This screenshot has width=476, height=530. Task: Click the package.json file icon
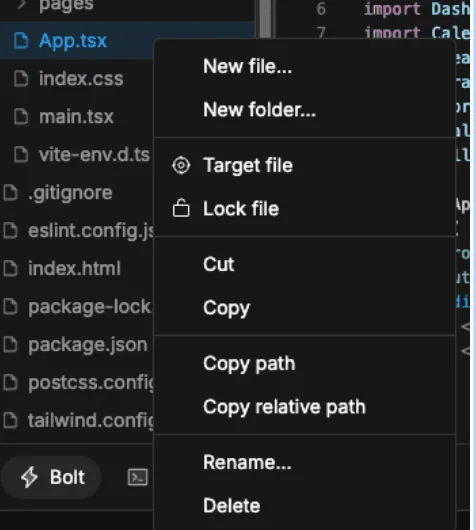click(10, 345)
